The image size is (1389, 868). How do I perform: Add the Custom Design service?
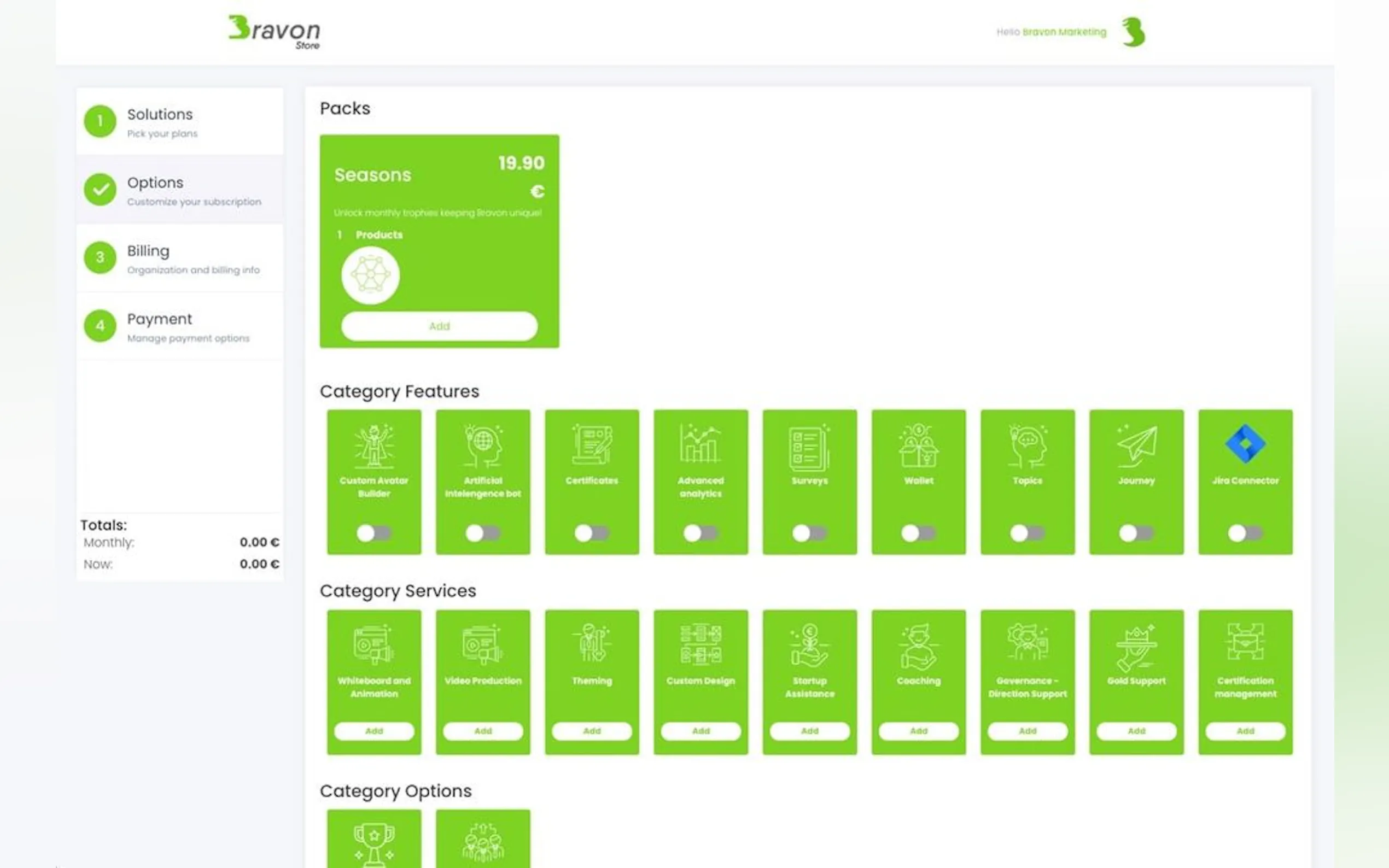point(701,731)
